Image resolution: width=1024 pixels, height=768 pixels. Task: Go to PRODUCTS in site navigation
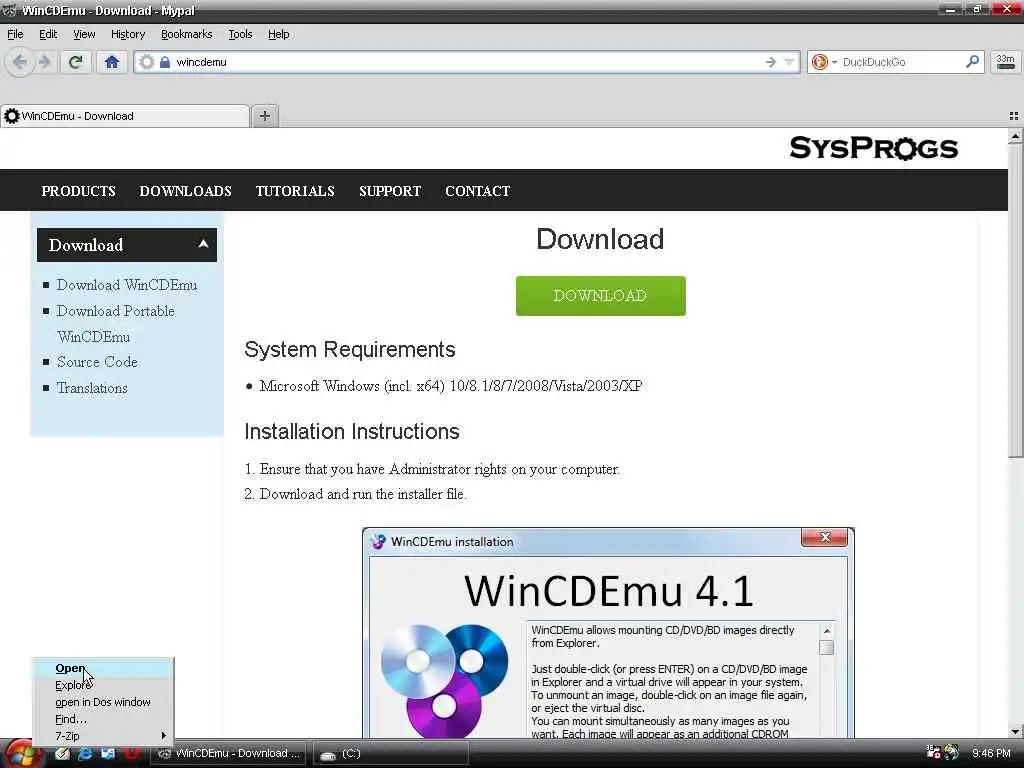point(78,191)
